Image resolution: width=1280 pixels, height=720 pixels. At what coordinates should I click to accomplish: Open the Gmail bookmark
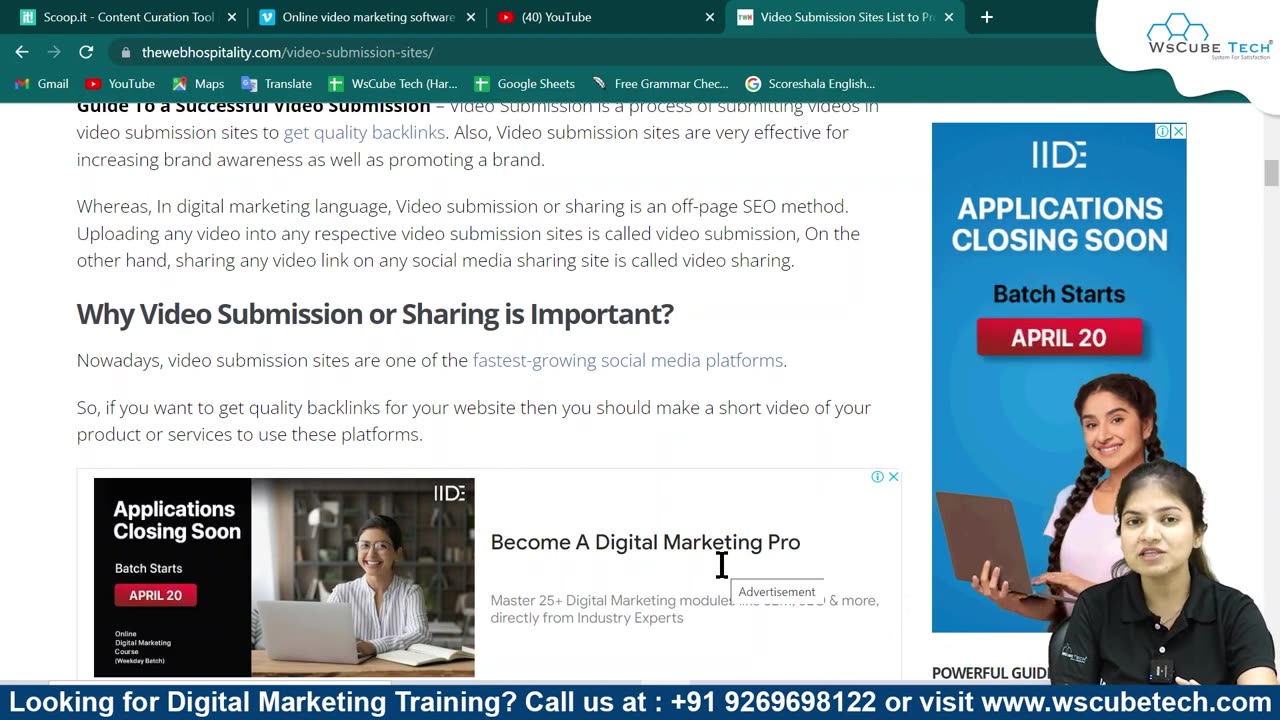click(42, 84)
